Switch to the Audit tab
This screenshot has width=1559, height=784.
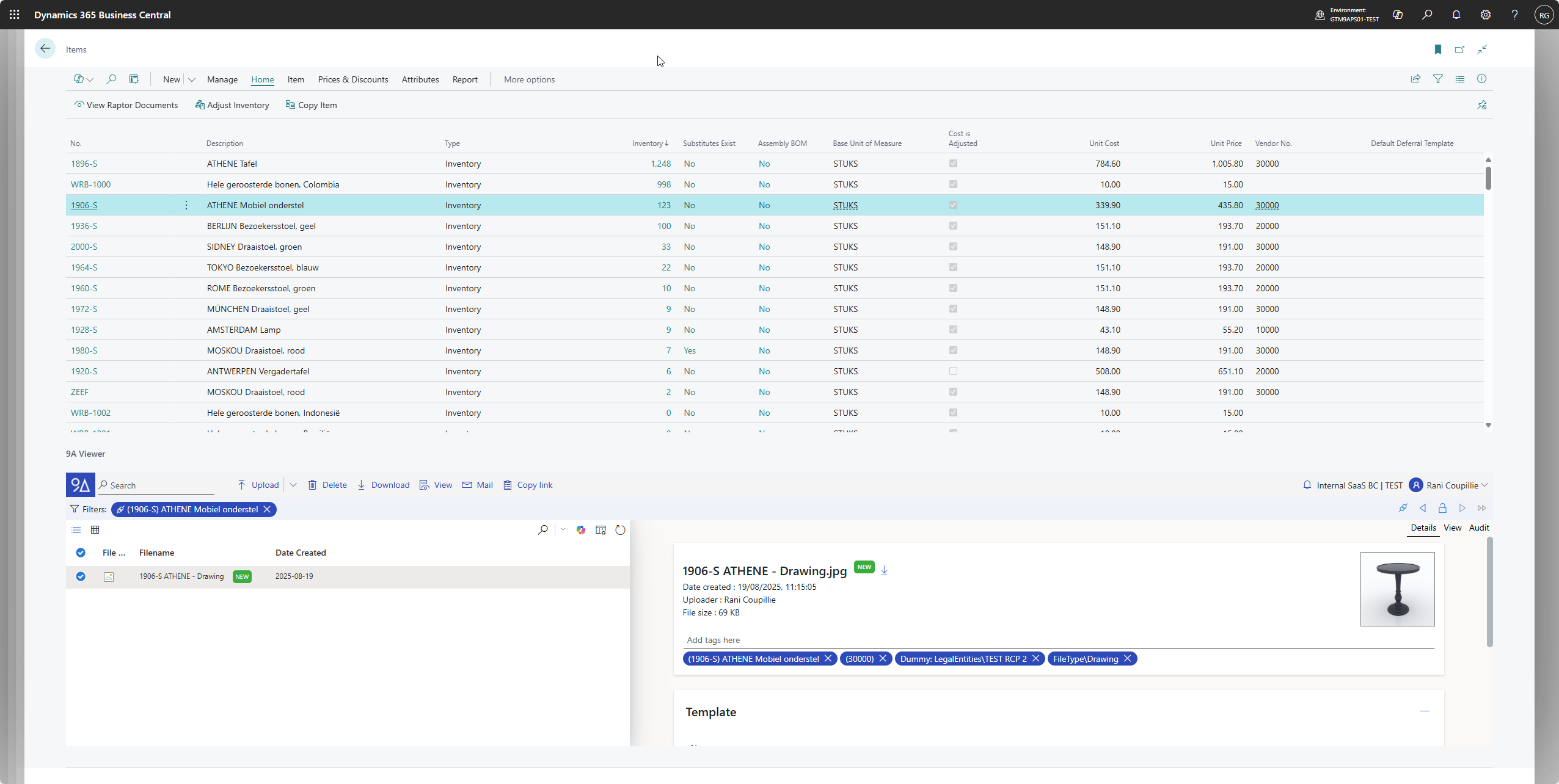point(1478,528)
